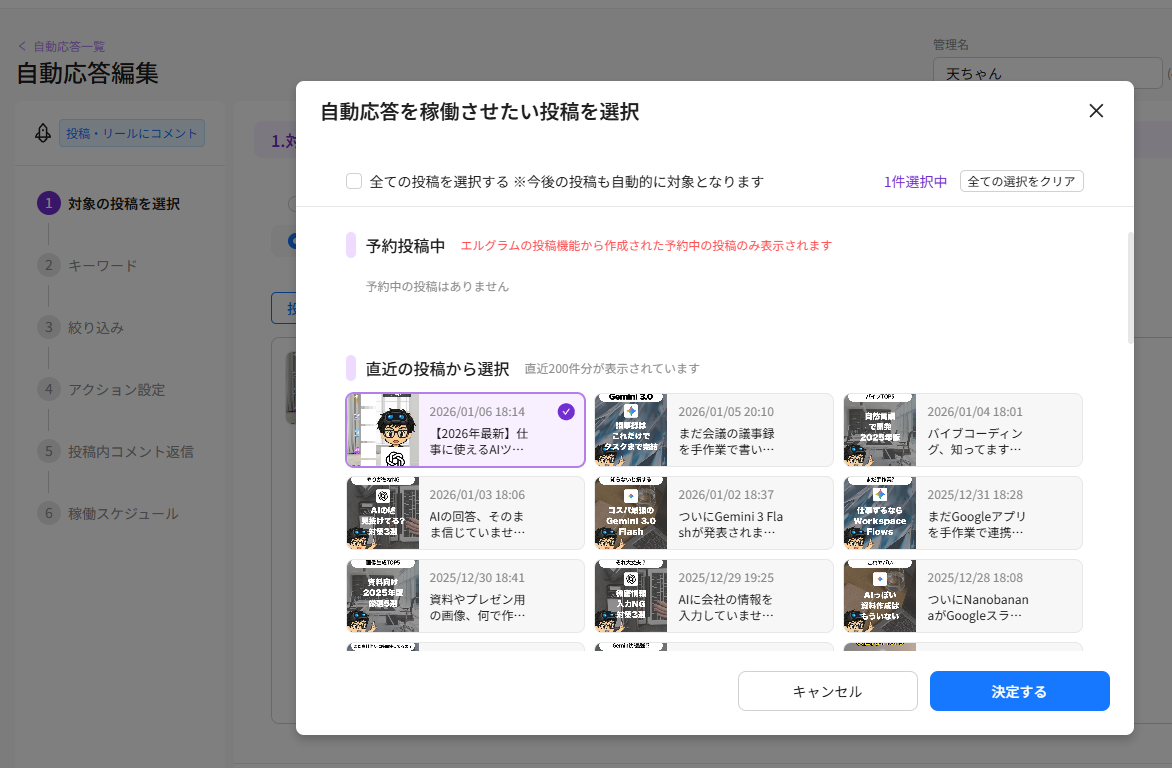The image size is (1172, 768).
Task: Open step 2 キーワード in sidebar
Action: [102, 266]
